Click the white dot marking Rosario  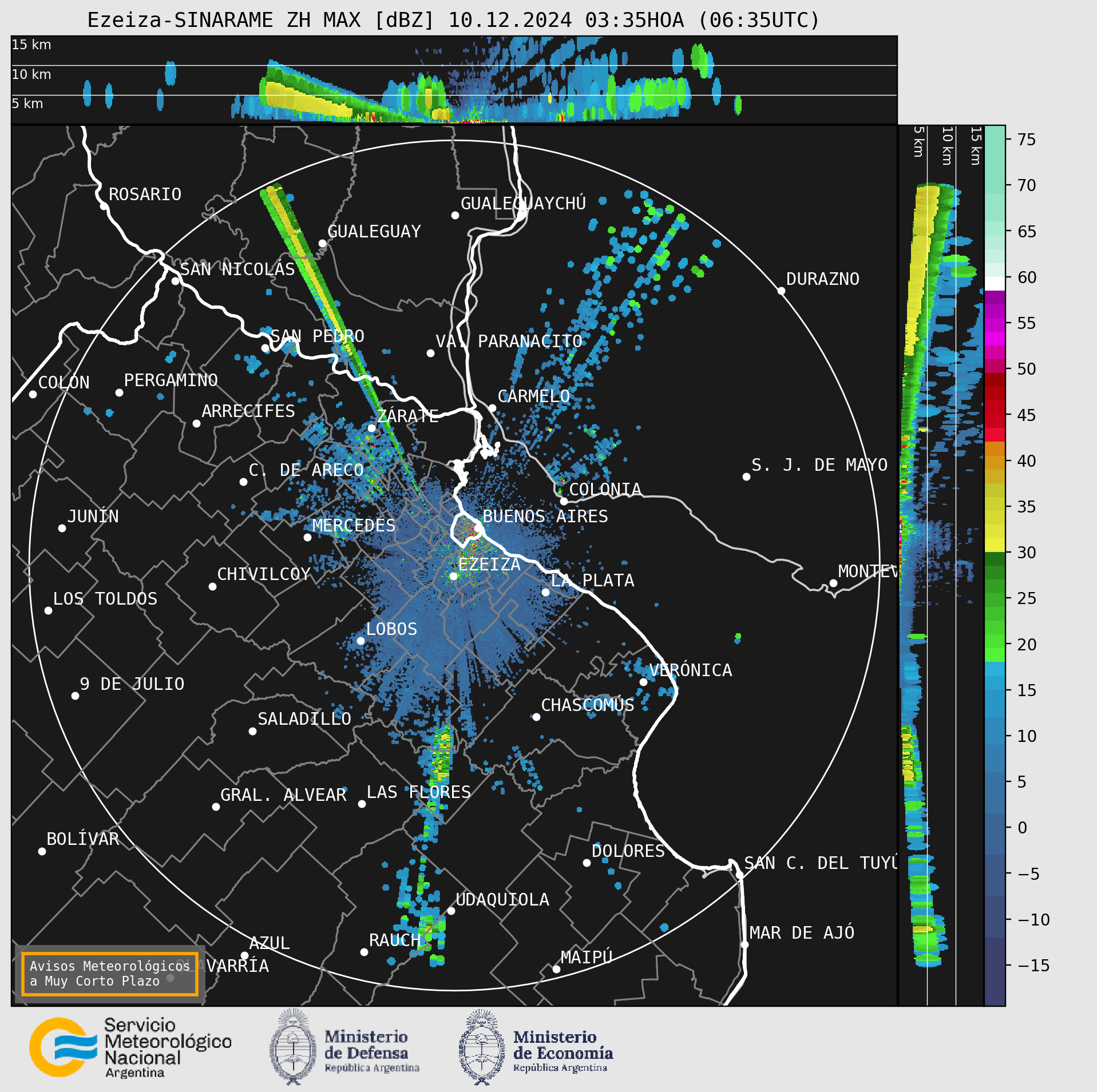point(104,206)
